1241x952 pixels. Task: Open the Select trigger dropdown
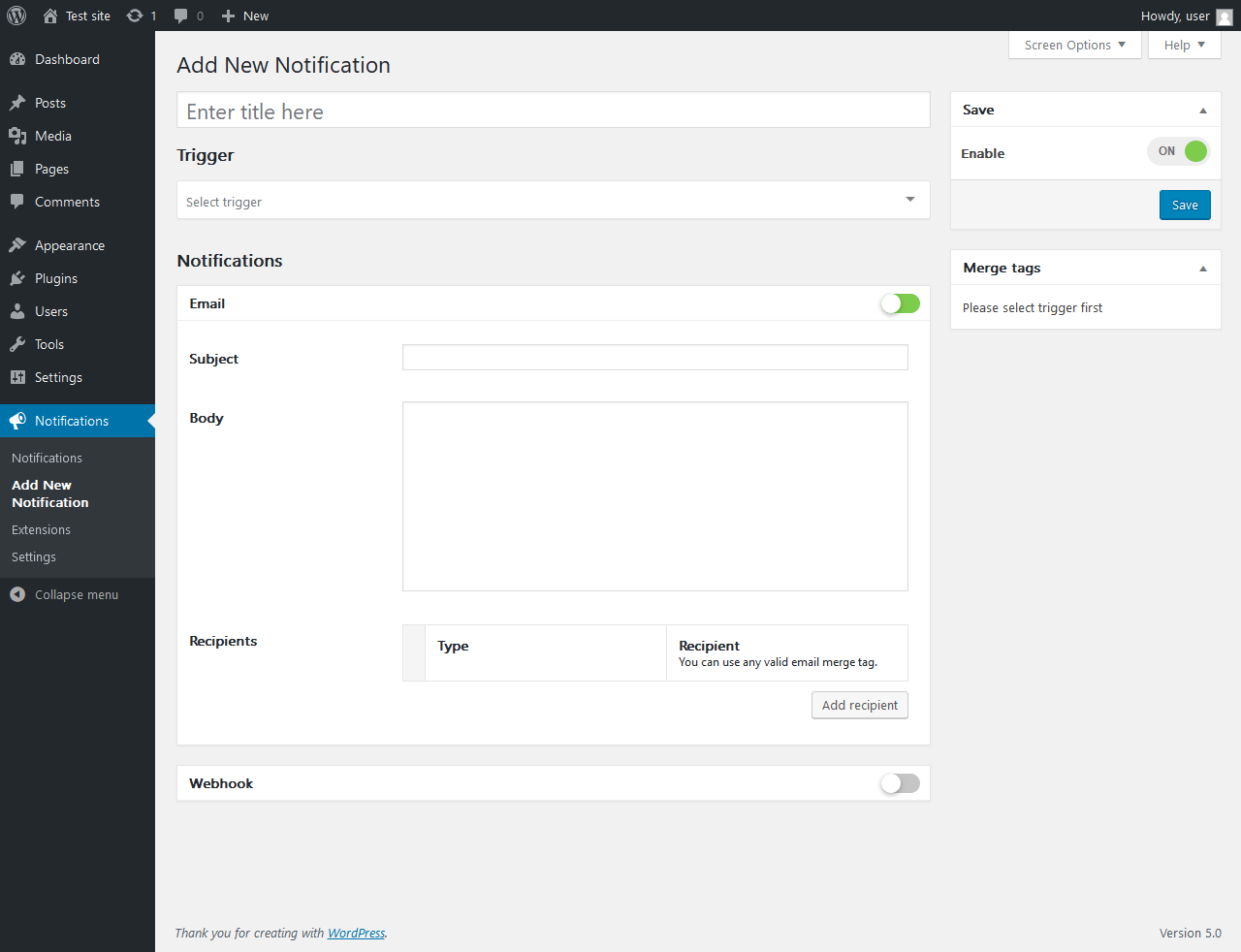(x=553, y=201)
